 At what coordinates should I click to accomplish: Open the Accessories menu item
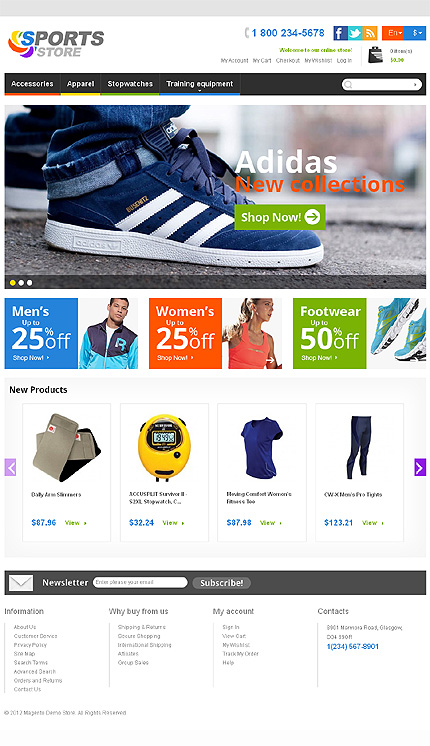32,84
